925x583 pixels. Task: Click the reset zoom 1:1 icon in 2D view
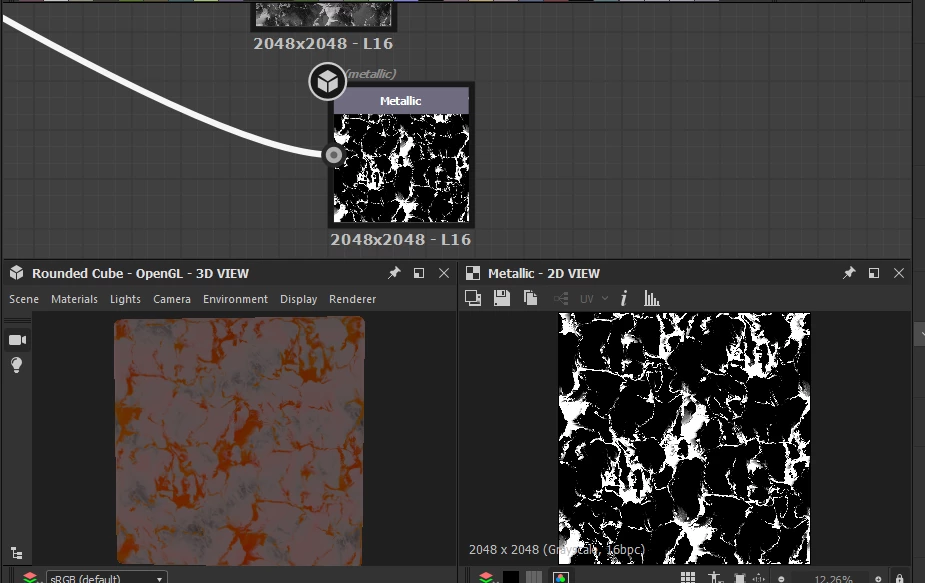click(x=759, y=578)
